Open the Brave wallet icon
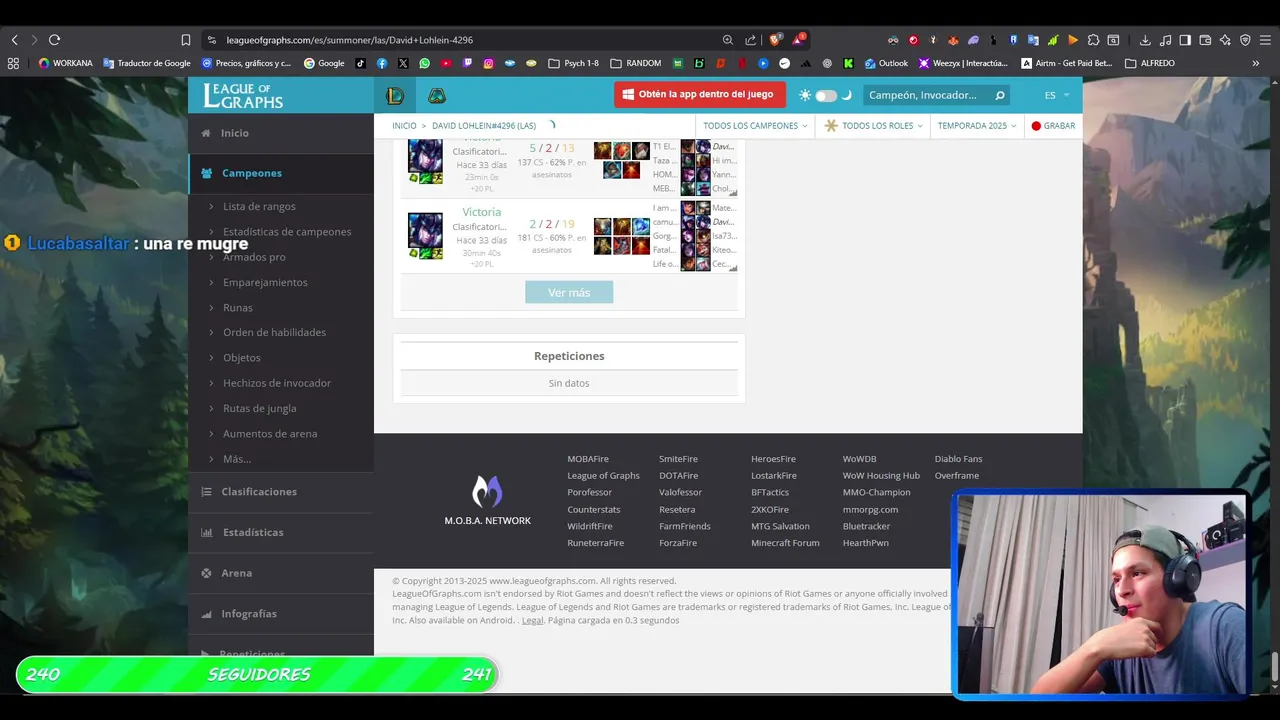The height and width of the screenshot is (720, 1280). tap(1205, 40)
